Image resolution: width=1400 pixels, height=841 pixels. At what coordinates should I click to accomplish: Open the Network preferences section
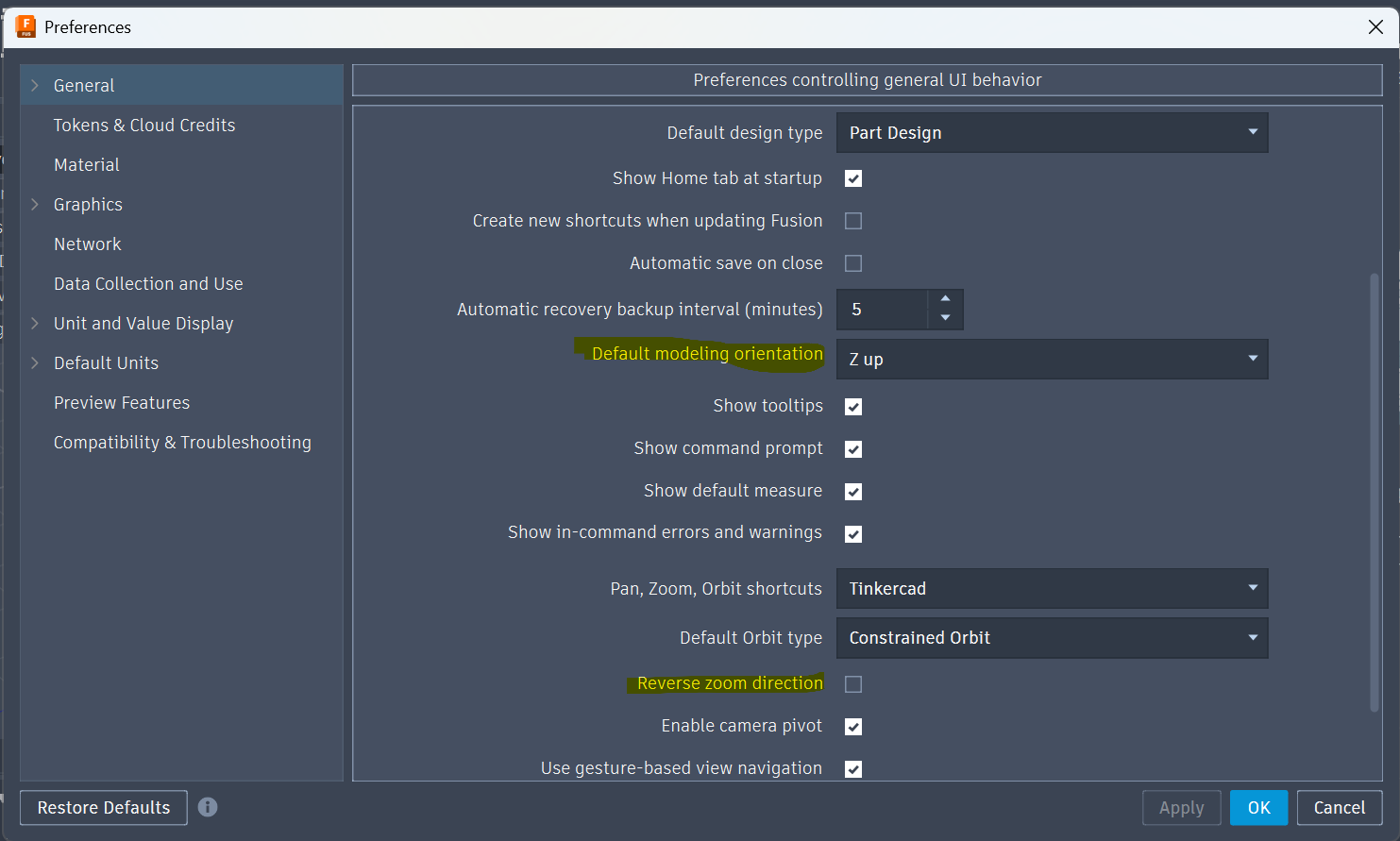88,244
